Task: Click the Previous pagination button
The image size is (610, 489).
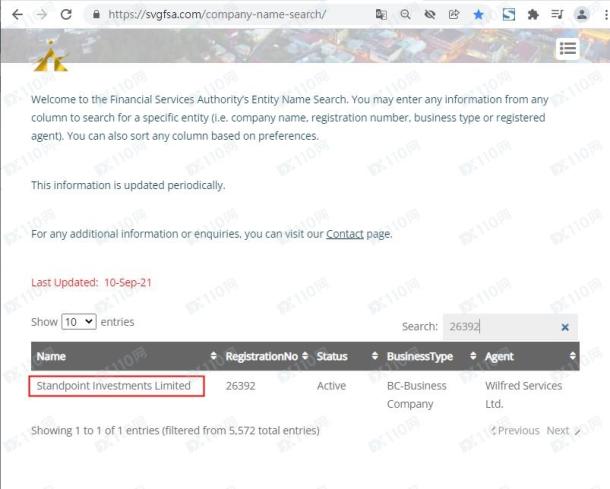Action: click(515, 431)
